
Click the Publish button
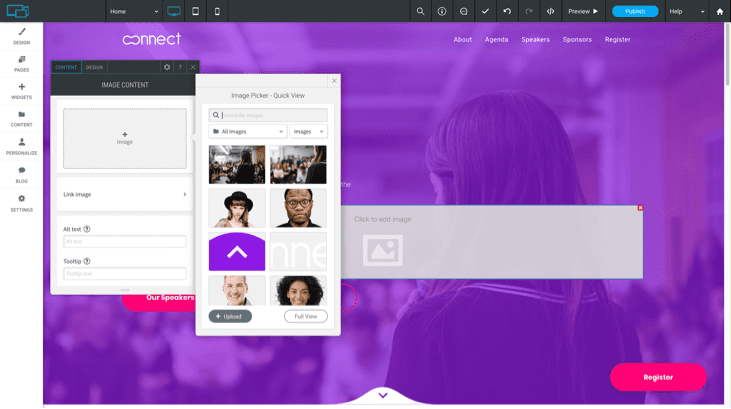(635, 11)
